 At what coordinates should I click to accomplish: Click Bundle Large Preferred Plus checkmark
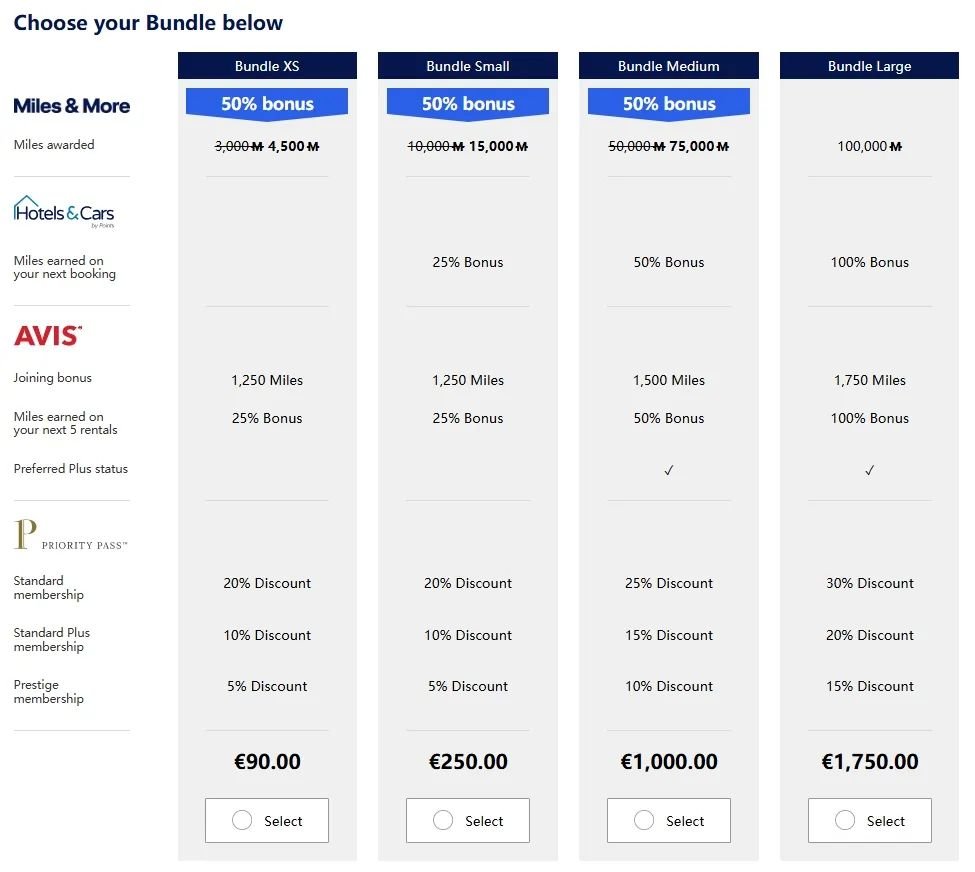869,470
